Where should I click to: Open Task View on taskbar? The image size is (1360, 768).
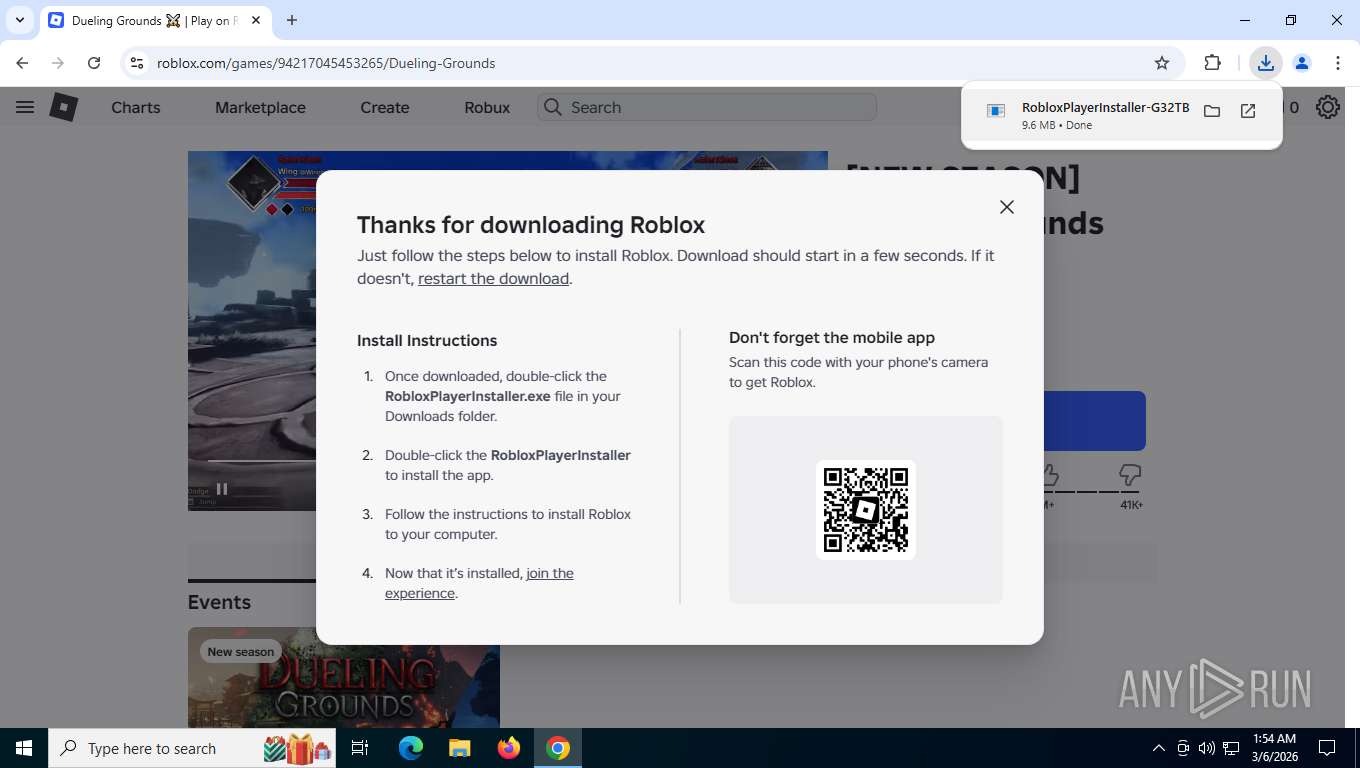(360, 748)
